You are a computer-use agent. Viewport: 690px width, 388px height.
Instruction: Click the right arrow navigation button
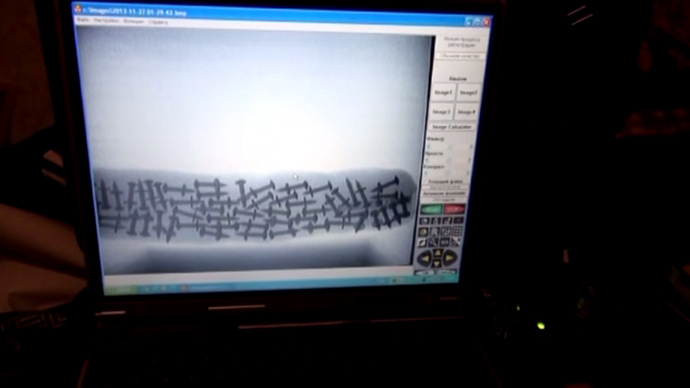click(x=451, y=258)
